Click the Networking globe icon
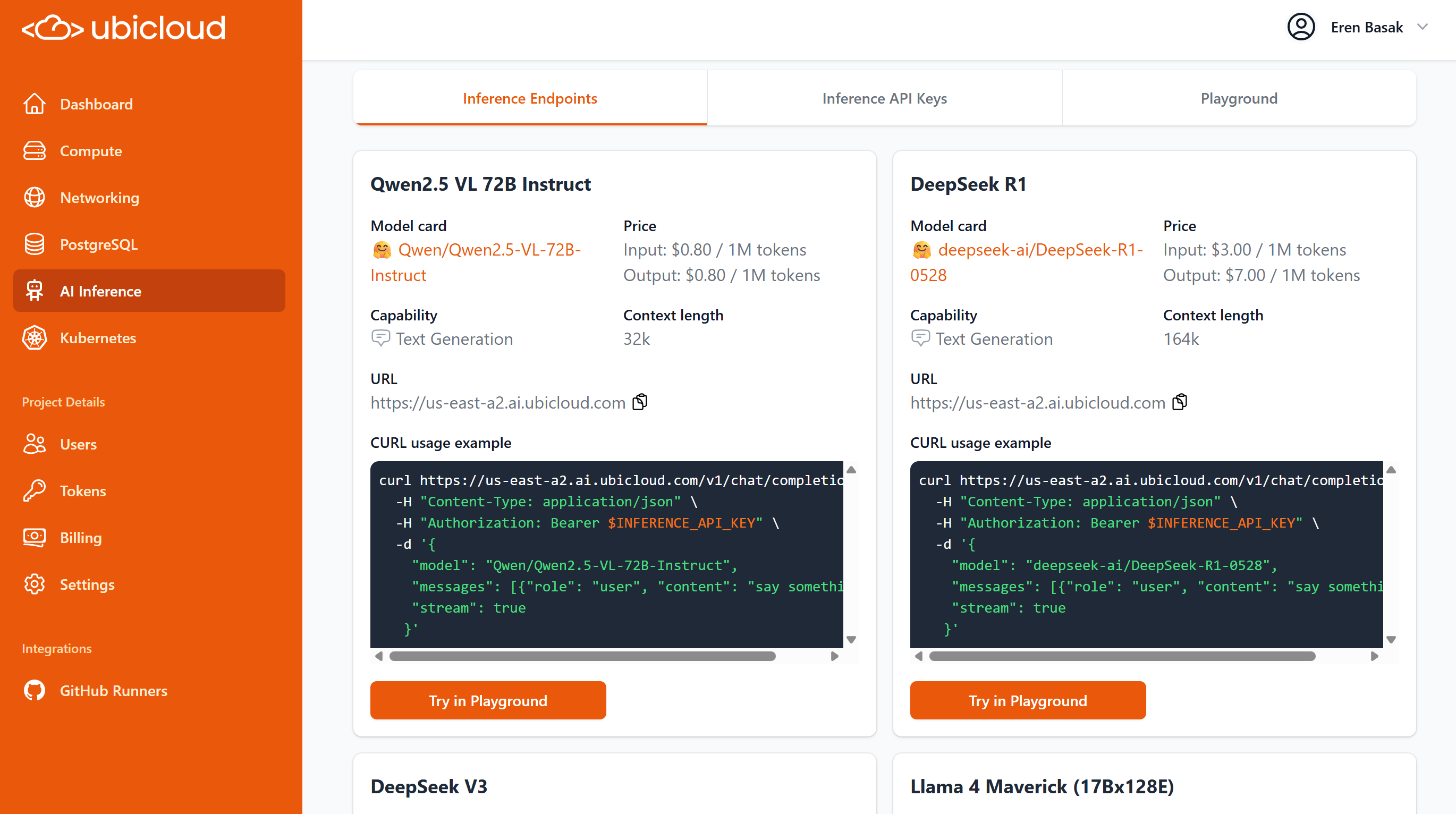 [35, 198]
